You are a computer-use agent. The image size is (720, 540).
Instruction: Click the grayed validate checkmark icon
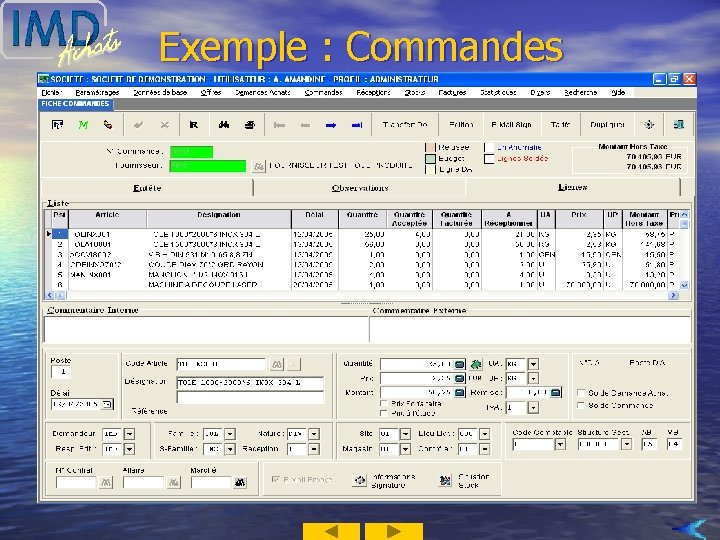point(138,124)
